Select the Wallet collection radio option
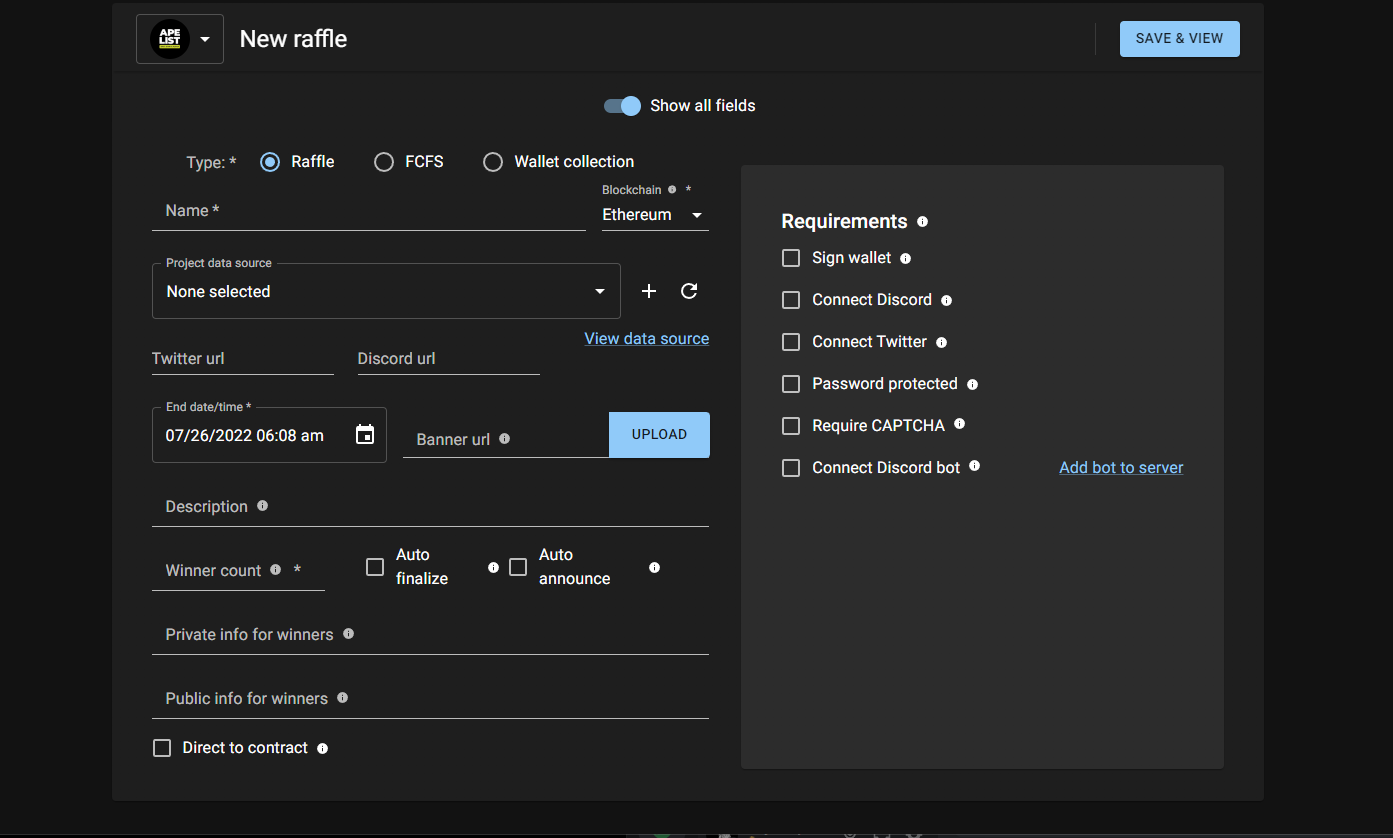Image resolution: width=1393 pixels, height=838 pixels. click(493, 162)
